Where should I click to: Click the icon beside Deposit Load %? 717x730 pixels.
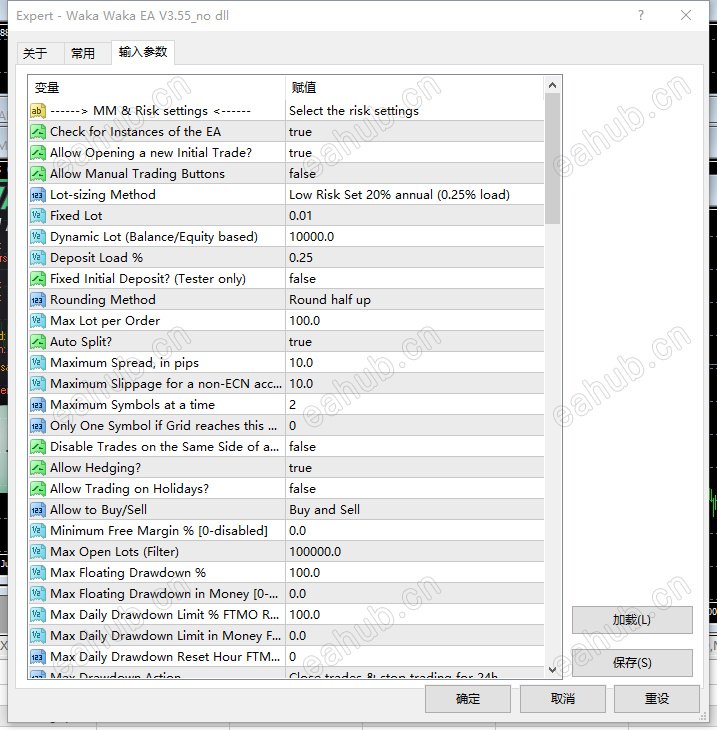[38, 257]
